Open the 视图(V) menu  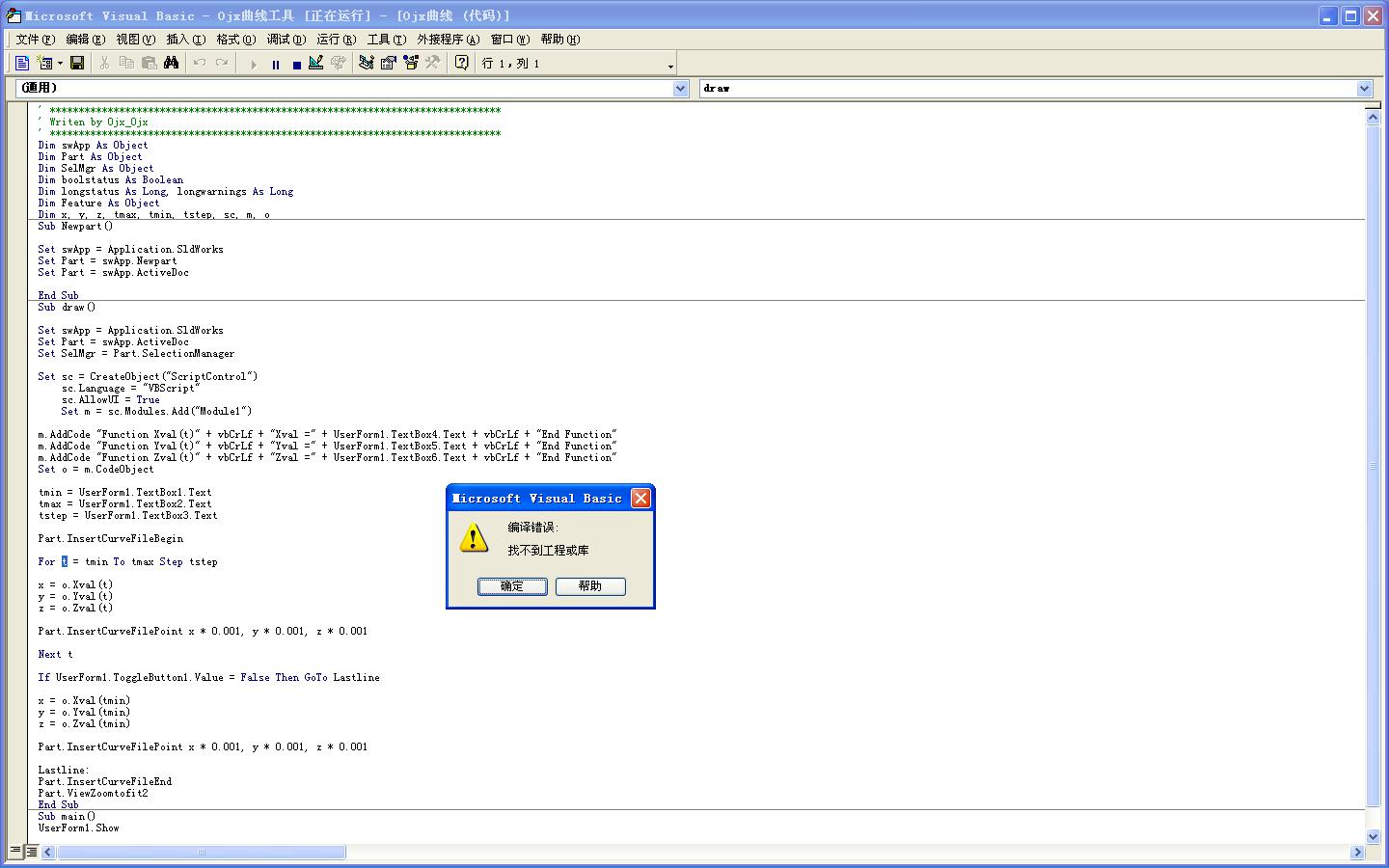click(x=136, y=40)
